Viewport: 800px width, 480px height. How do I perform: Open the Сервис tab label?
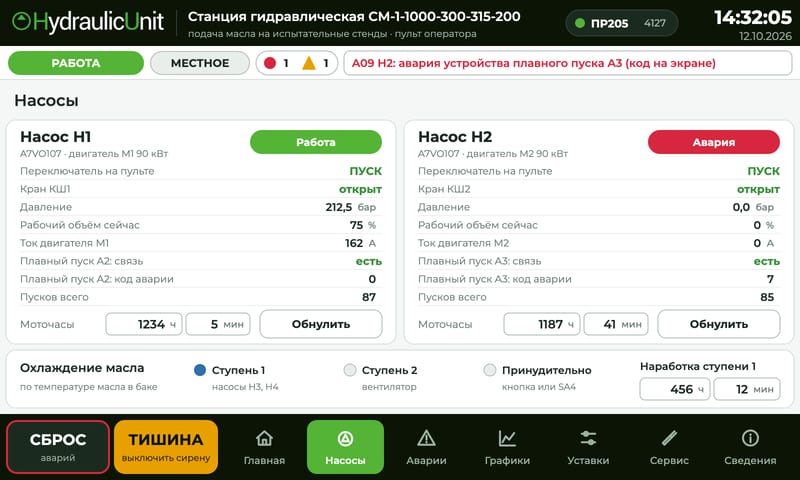click(669, 461)
